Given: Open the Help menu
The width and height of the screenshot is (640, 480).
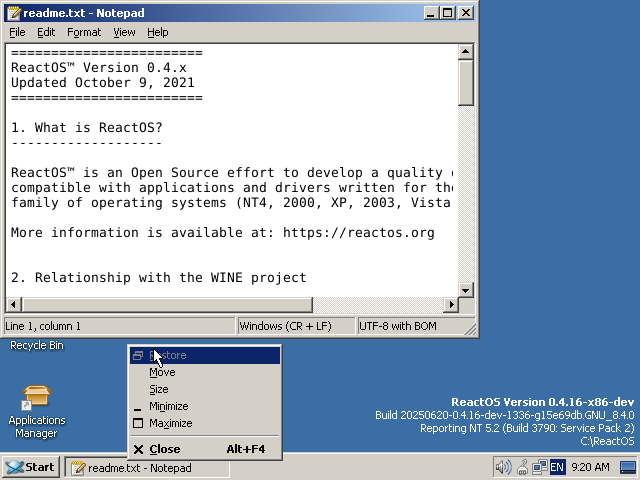Looking at the screenshot, I should point(158,32).
